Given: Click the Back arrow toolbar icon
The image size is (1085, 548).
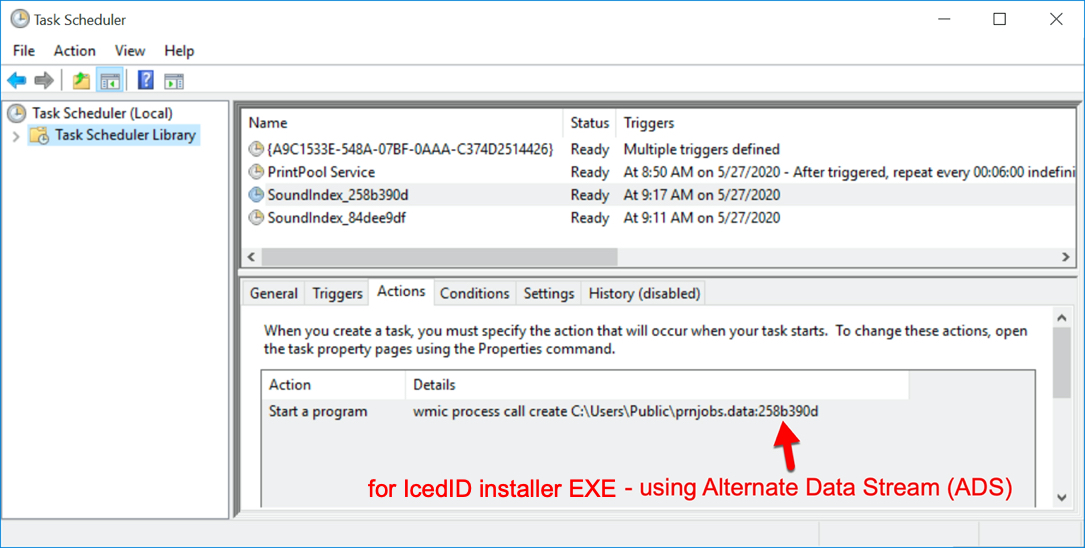Looking at the screenshot, I should coord(17,81).
